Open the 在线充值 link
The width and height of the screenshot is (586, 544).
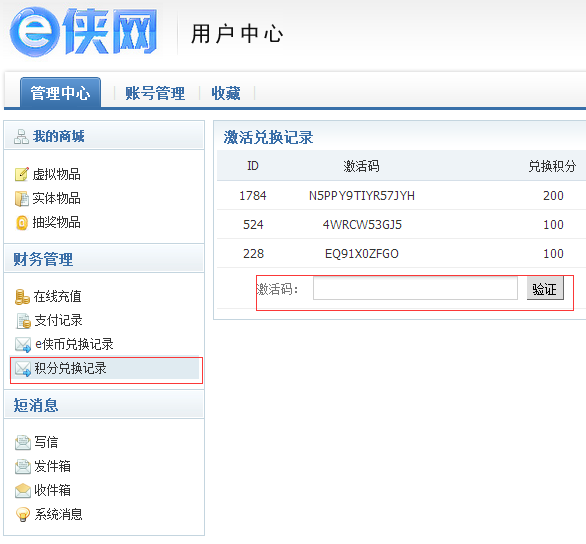(x=57, y=297)
